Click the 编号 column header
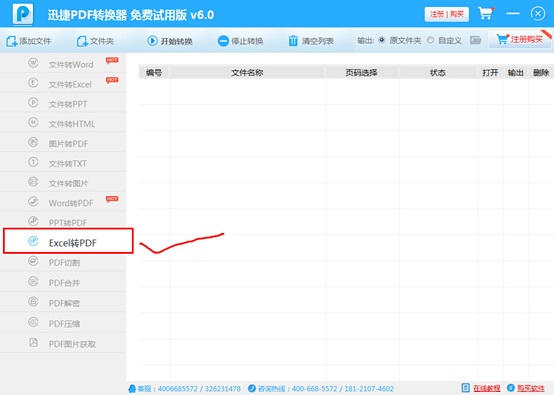The image size is (554, 395). coord(154,72)
